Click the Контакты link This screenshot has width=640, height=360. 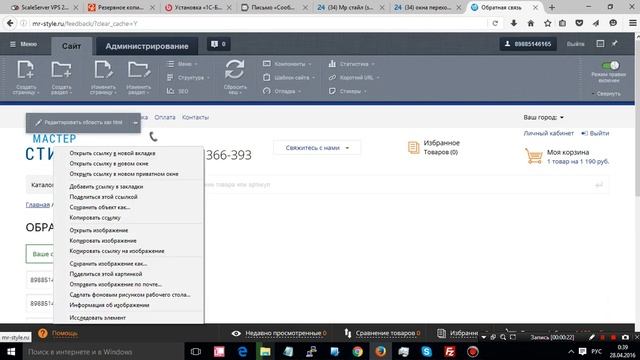pyautogui.click(x=196, y=117)
